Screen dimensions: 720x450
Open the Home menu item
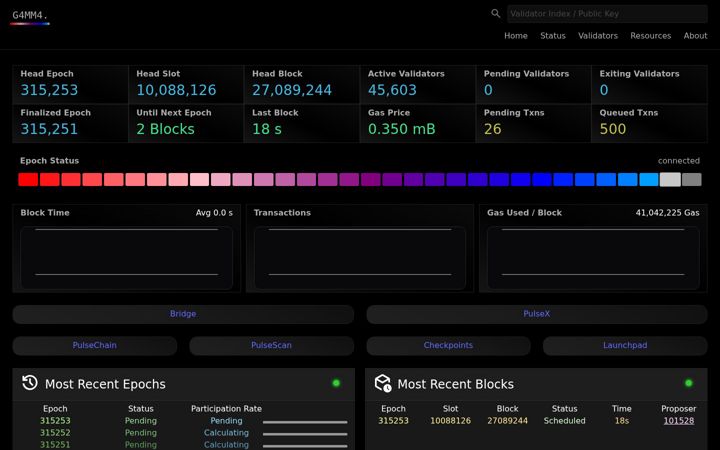[x=516, y=36]
